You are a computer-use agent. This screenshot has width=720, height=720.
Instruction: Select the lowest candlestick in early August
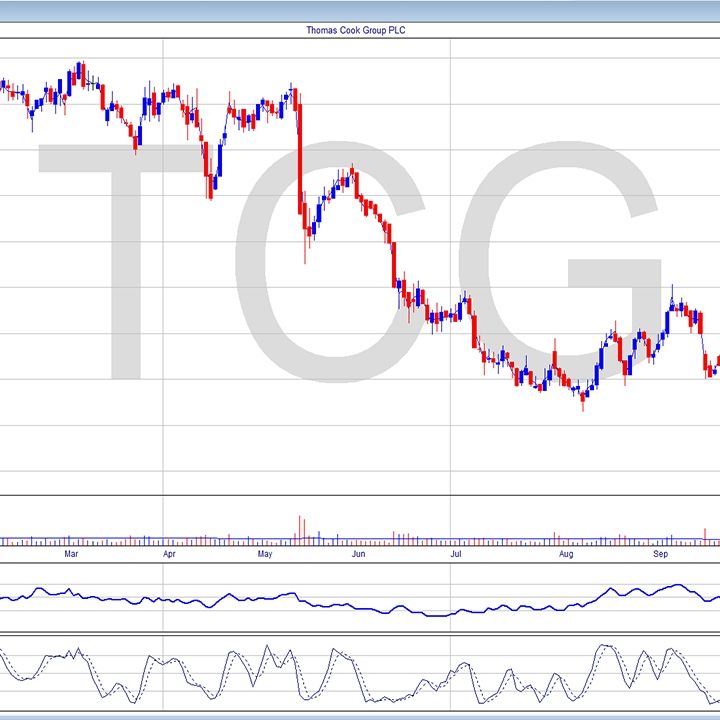583,399
